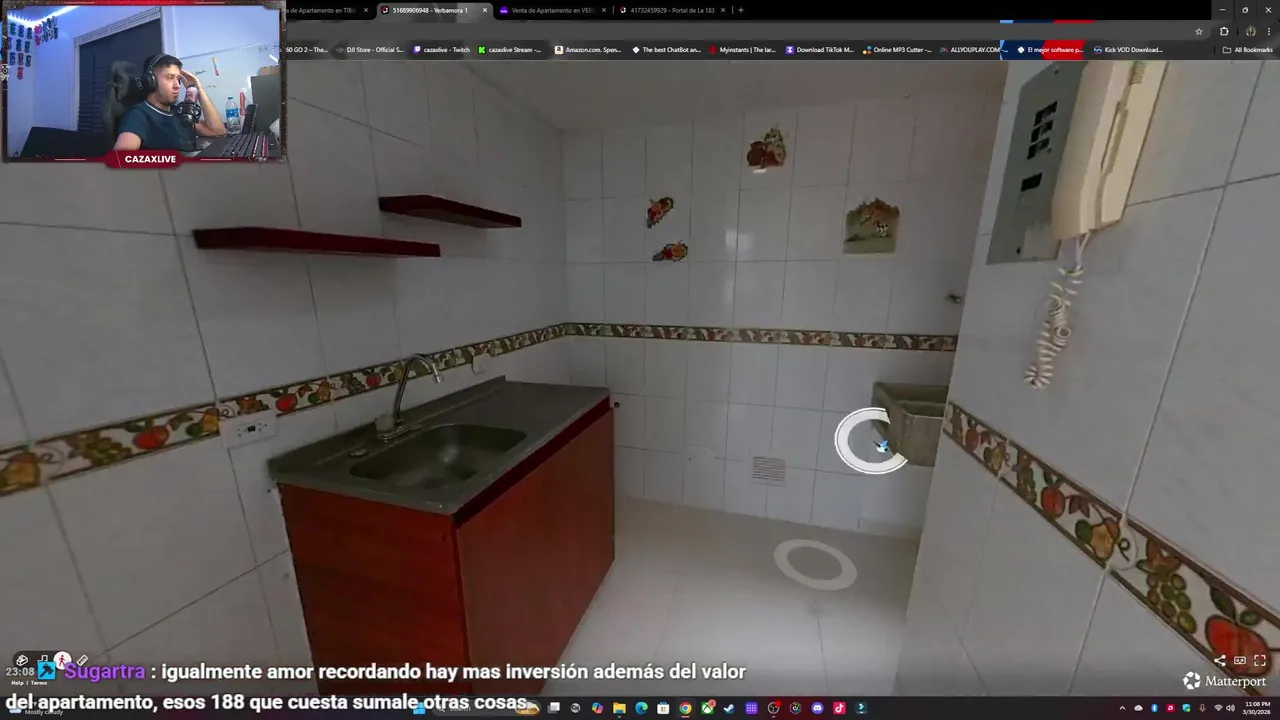The image size is (1280, 720).
Task: Open 'DJI Store - Official S...' bookmark
Action: click(370, 50)
